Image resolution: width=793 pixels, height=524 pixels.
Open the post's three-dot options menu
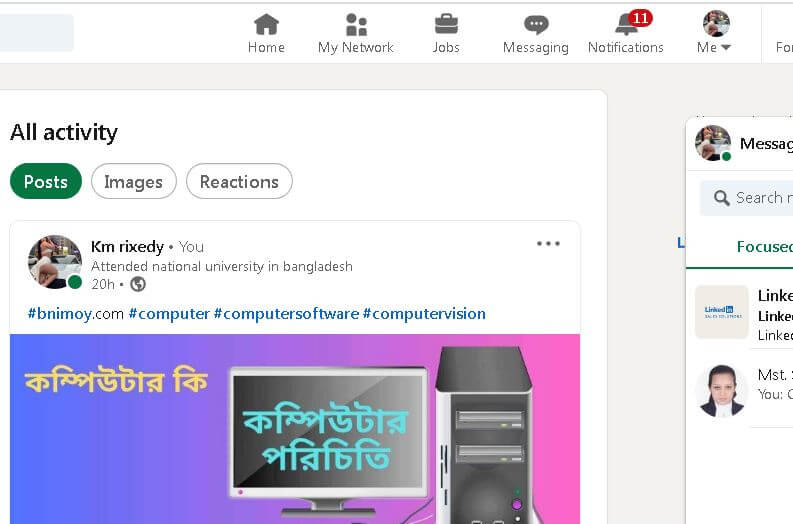tap(548, 243)
